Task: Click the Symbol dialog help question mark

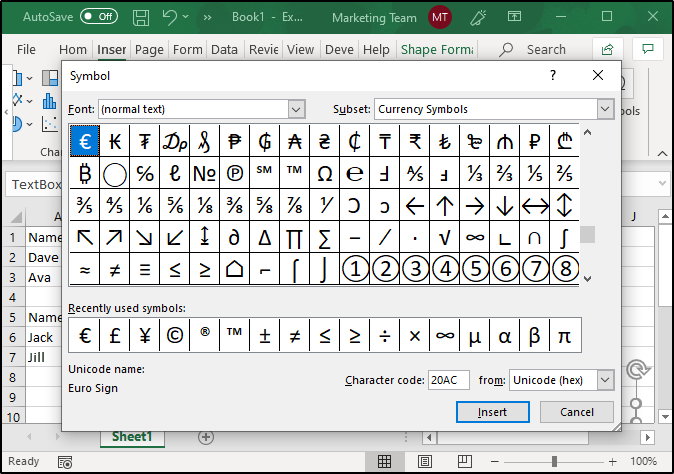Action: [553, 76]
